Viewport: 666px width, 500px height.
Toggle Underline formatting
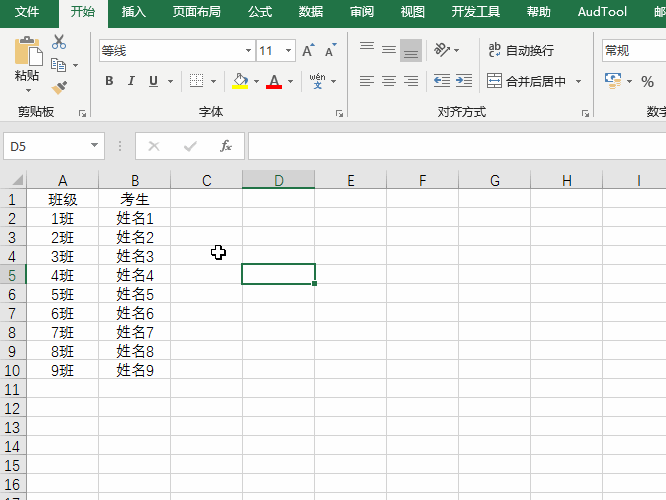[153, 81]
